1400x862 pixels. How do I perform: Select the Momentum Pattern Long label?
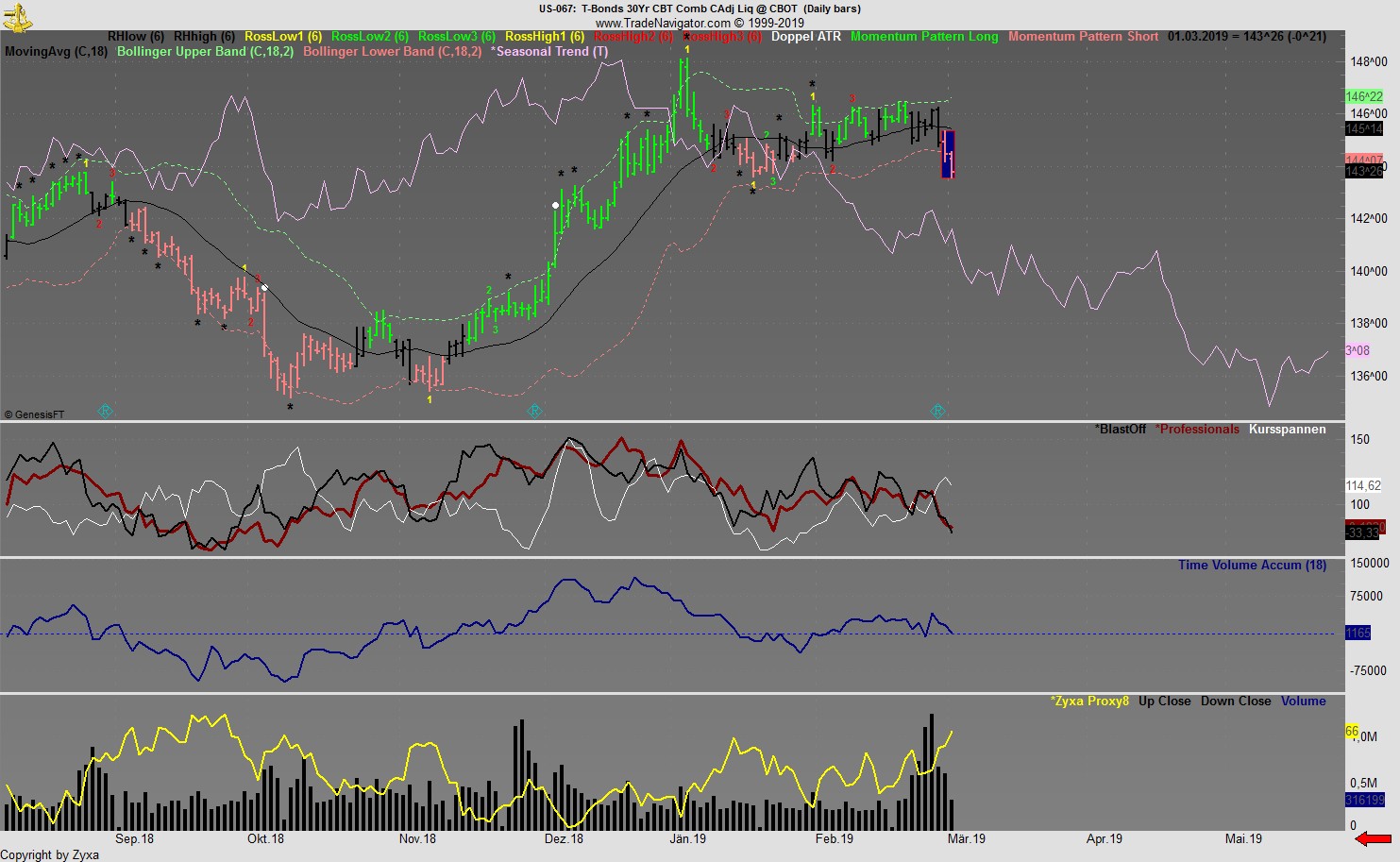point(924,37)
